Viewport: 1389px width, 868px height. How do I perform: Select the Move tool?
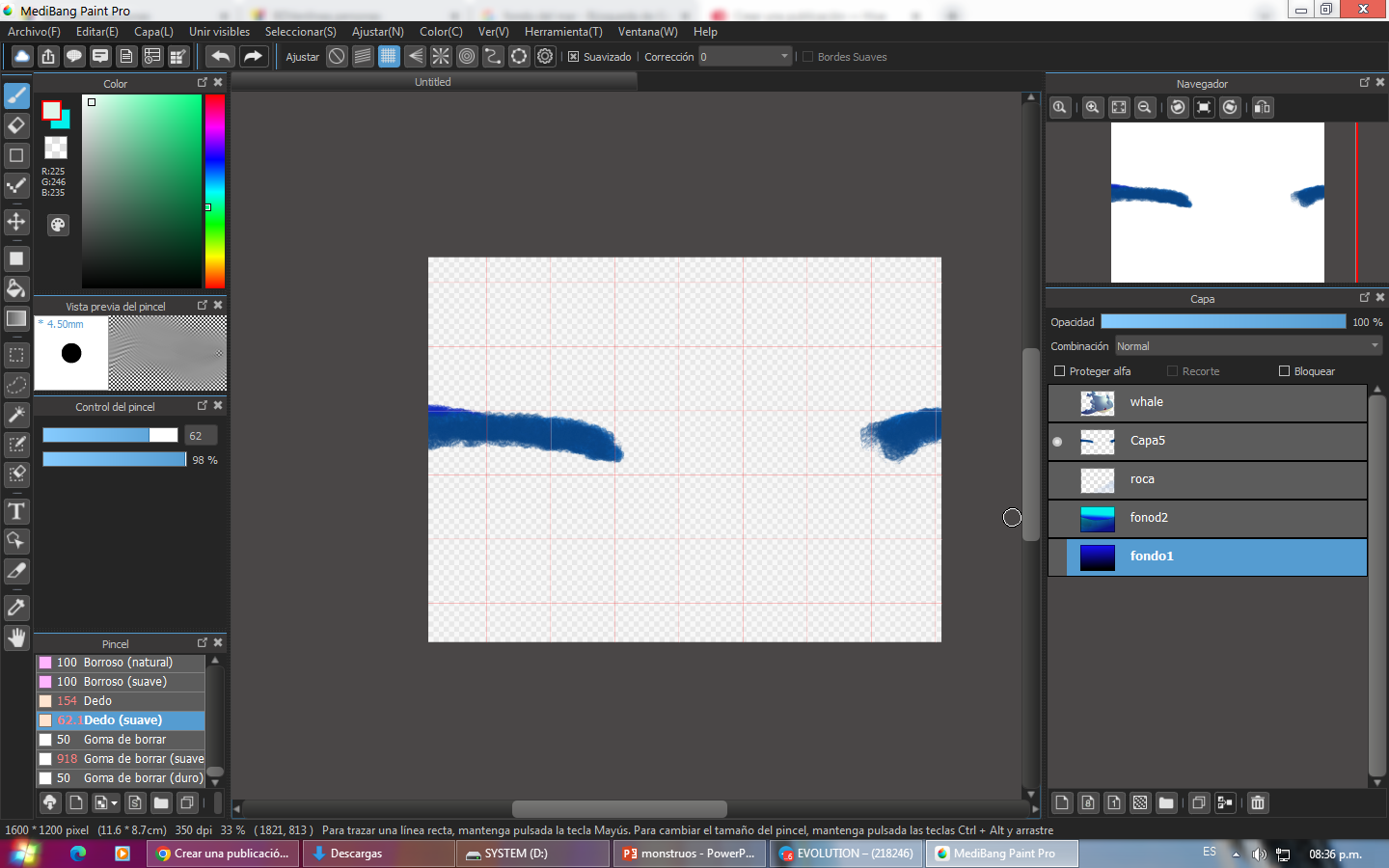point(16,222)
